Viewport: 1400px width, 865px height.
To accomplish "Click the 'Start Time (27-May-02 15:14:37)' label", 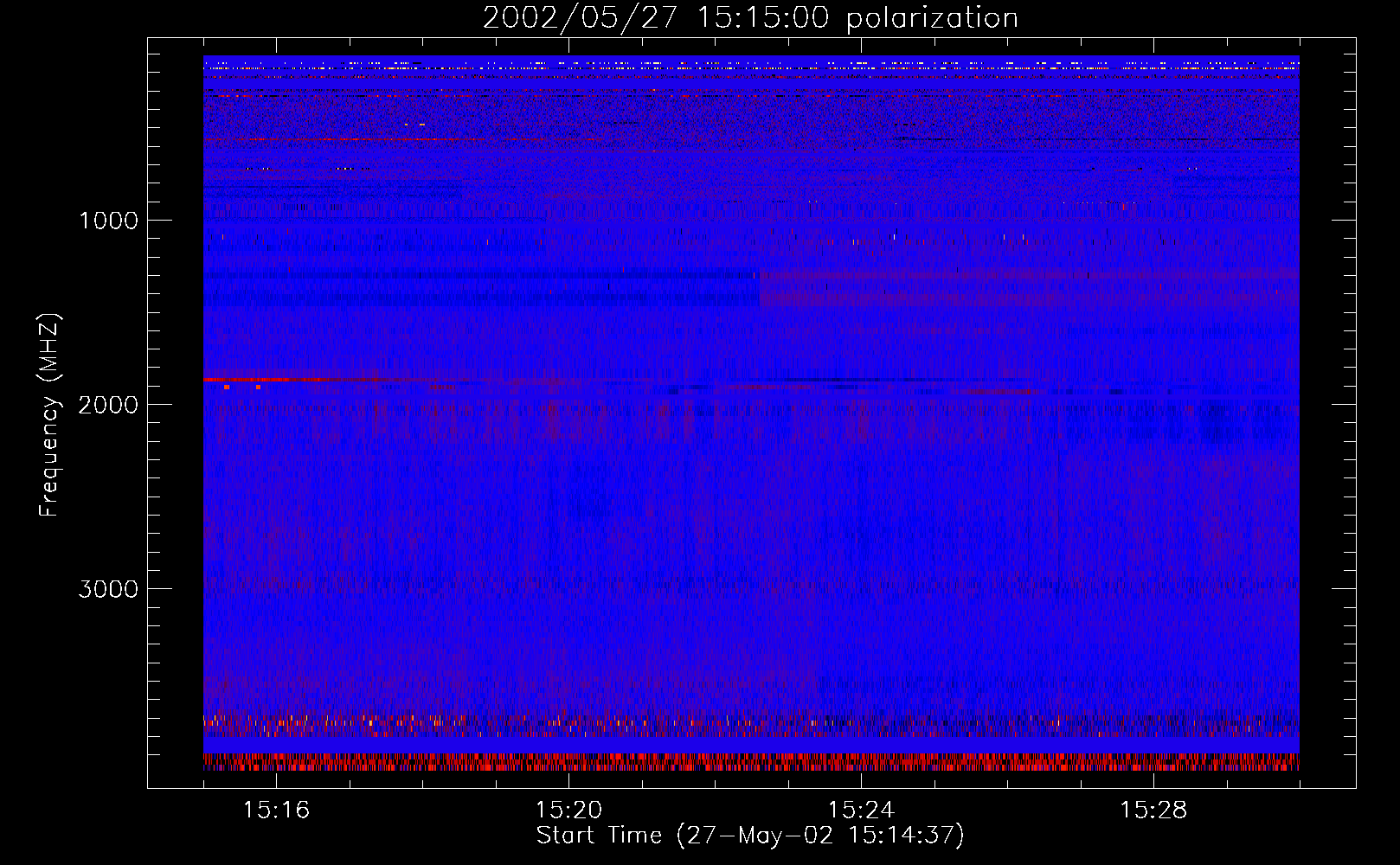I will click(x=750, y=836).
